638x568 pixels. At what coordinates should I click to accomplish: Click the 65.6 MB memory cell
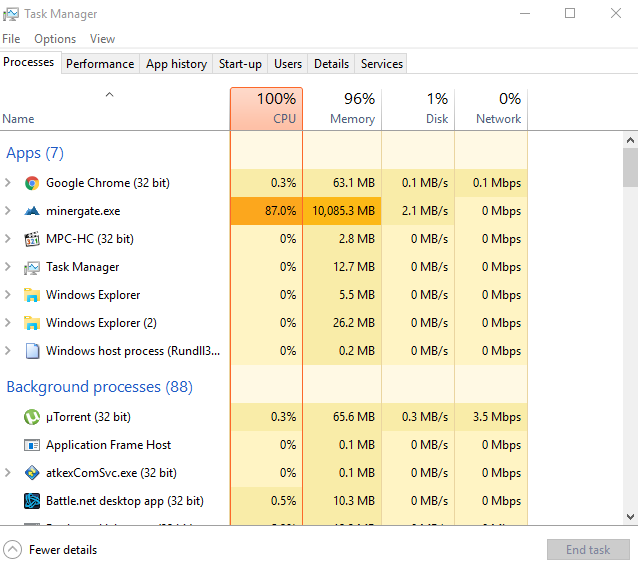pos(342,417)
